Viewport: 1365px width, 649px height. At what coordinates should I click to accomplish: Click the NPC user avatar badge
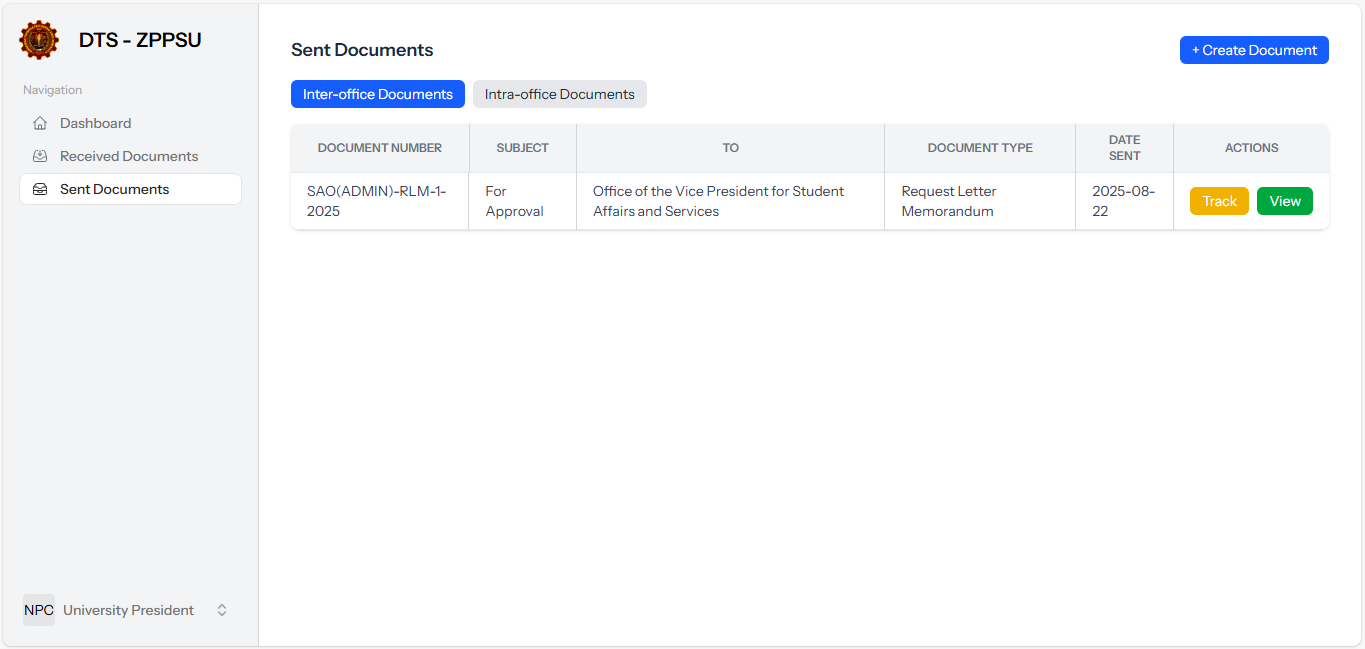pyautogui.click(x=38, y=610)
